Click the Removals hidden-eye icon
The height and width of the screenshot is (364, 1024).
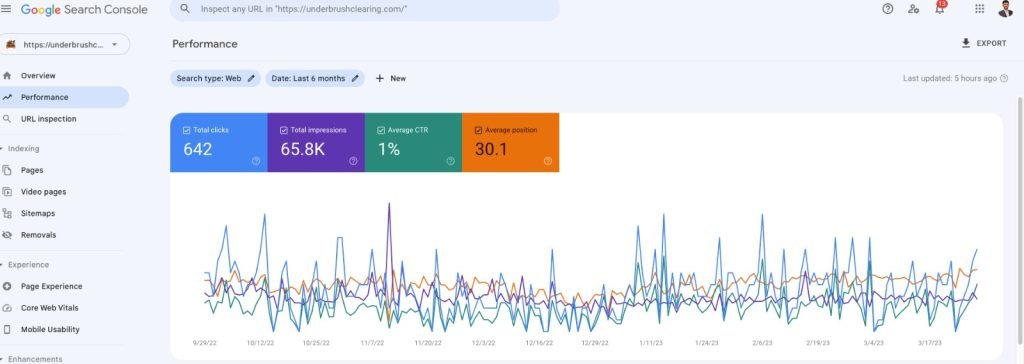click(7, 235)
